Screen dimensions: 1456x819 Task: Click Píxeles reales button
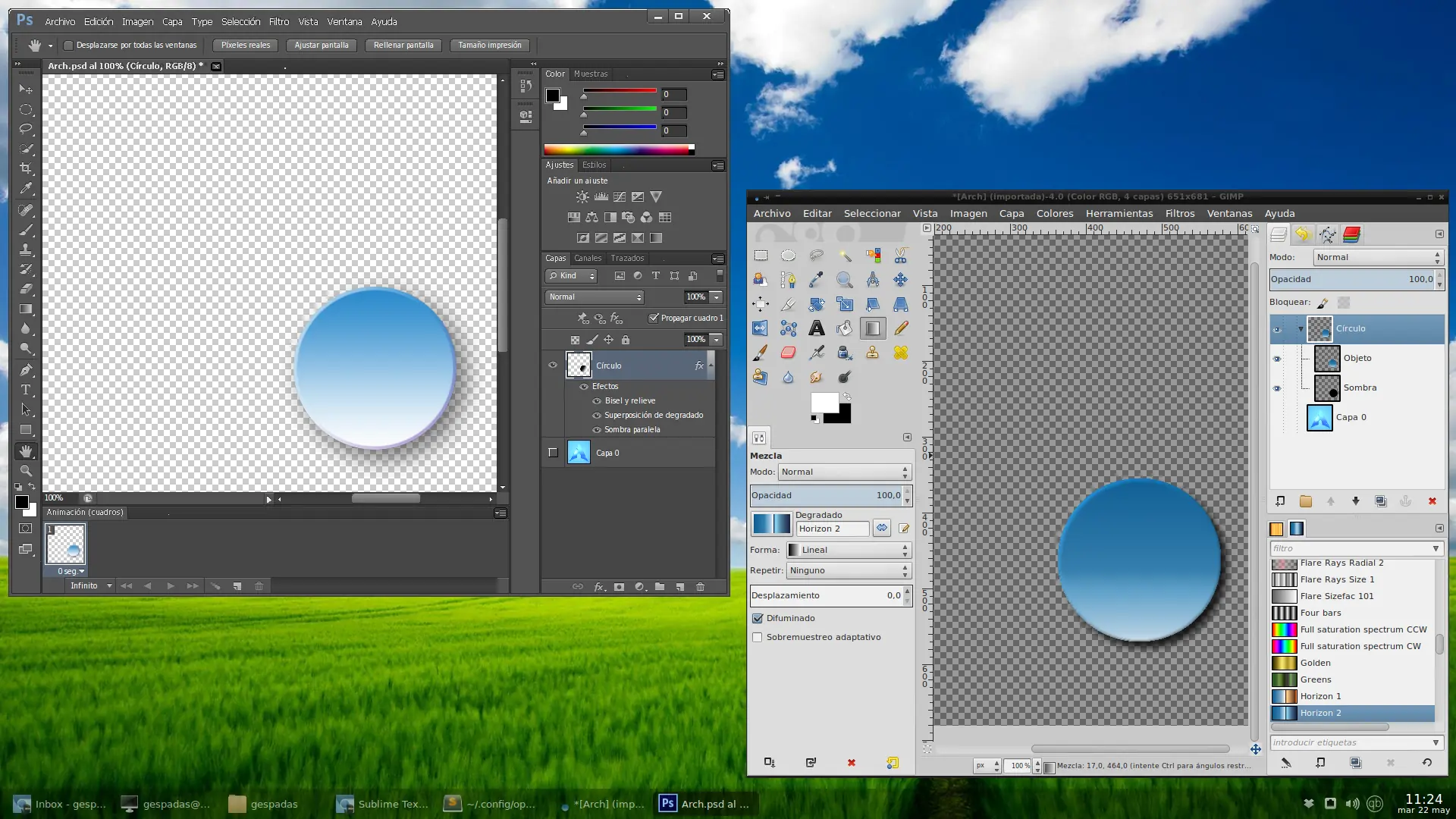pyautogui.click(x=245, y=45)
